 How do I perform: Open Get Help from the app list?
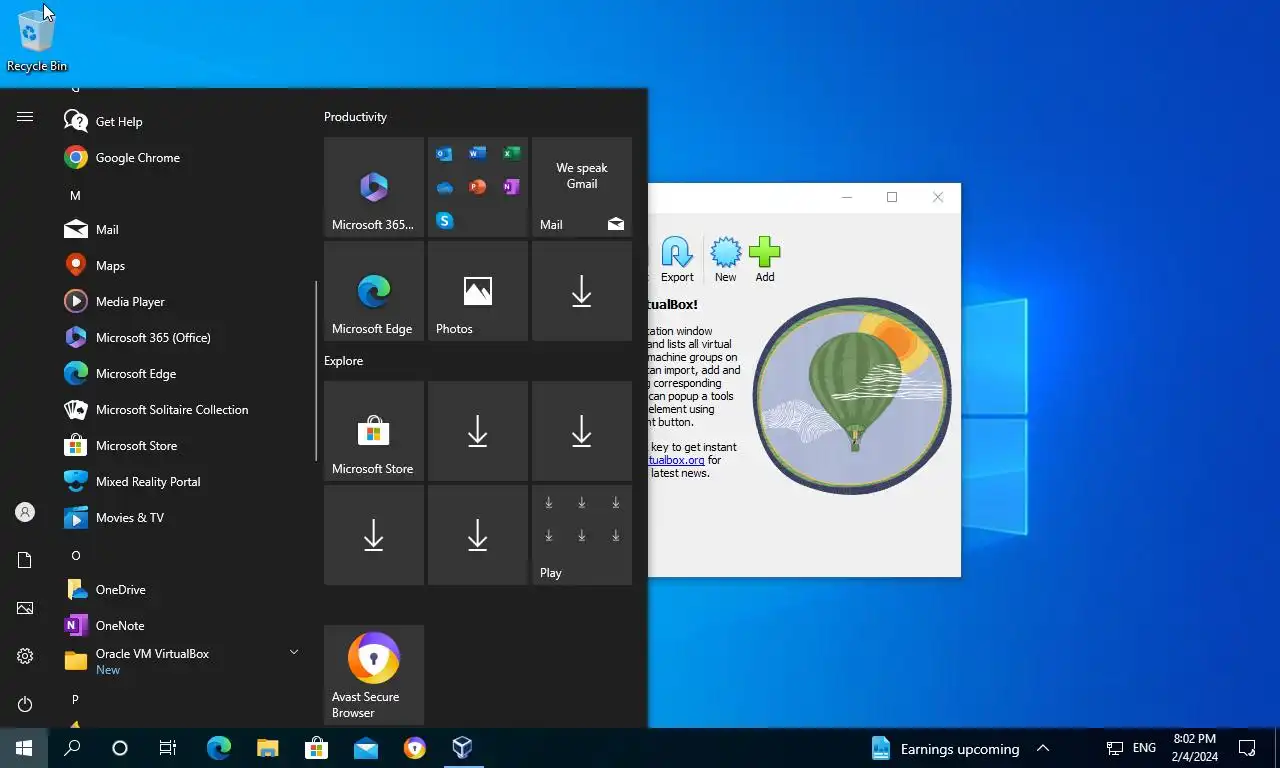tap(186, 122)
